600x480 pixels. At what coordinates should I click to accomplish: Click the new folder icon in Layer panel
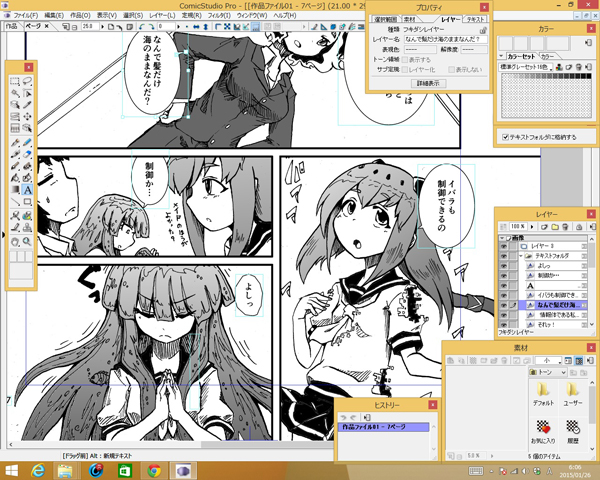555,227
